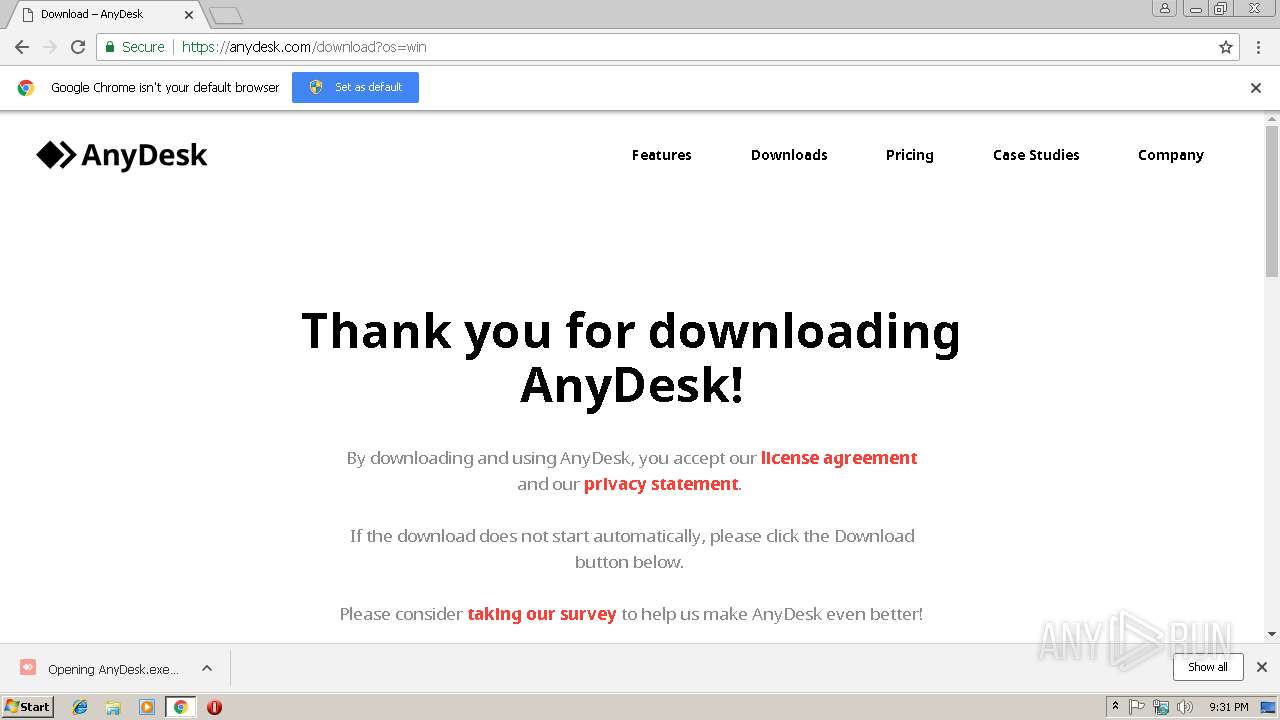Click the browser back arrow
This screenshot has width=1280, height=720.
point(22,47)
